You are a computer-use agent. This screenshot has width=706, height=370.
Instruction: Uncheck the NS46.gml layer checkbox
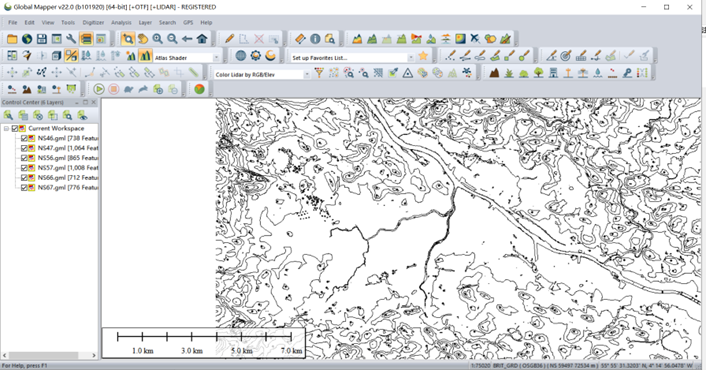click(24, 138)
